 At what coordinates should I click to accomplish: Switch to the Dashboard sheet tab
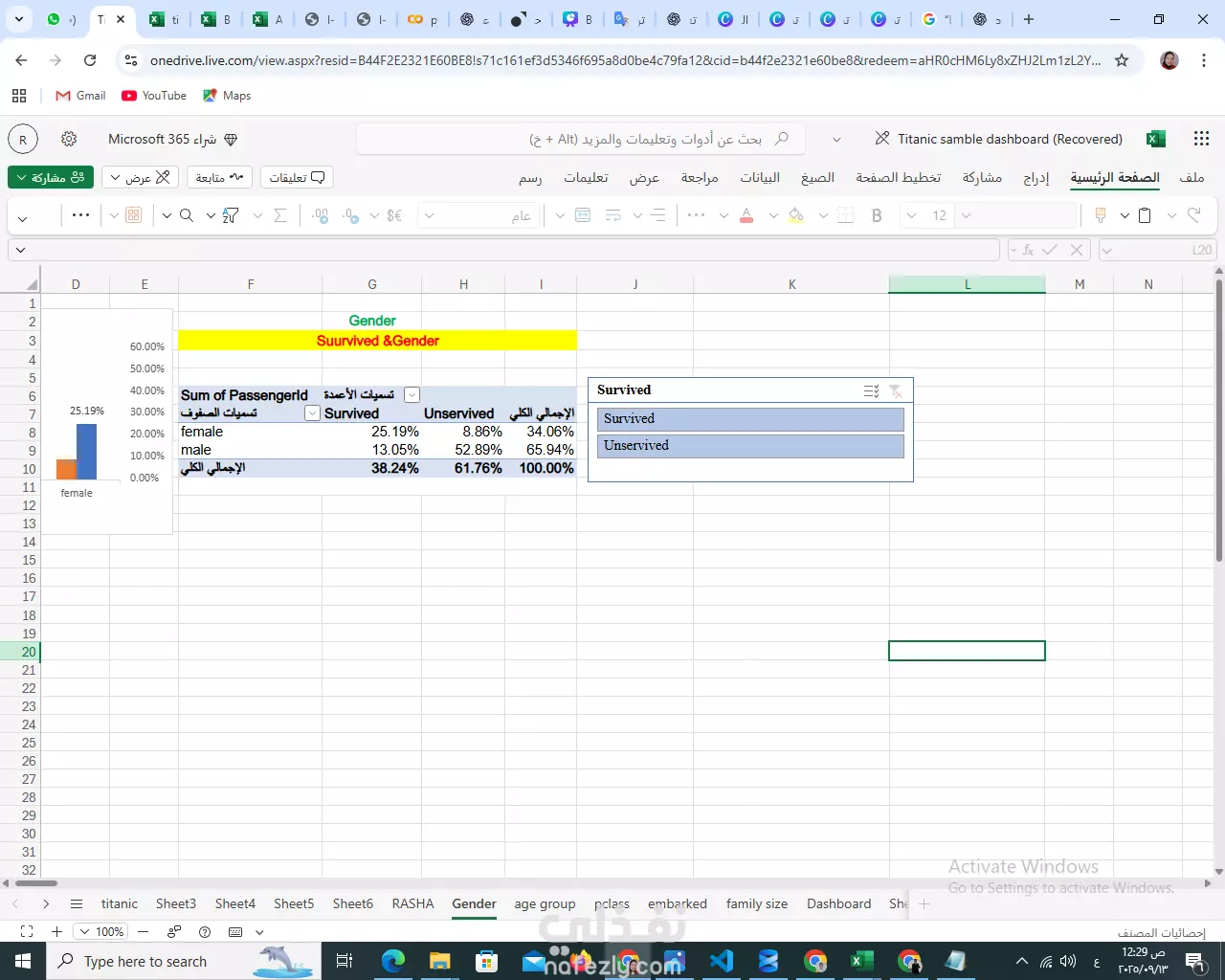pyautogui.click(x=838, y=903)
